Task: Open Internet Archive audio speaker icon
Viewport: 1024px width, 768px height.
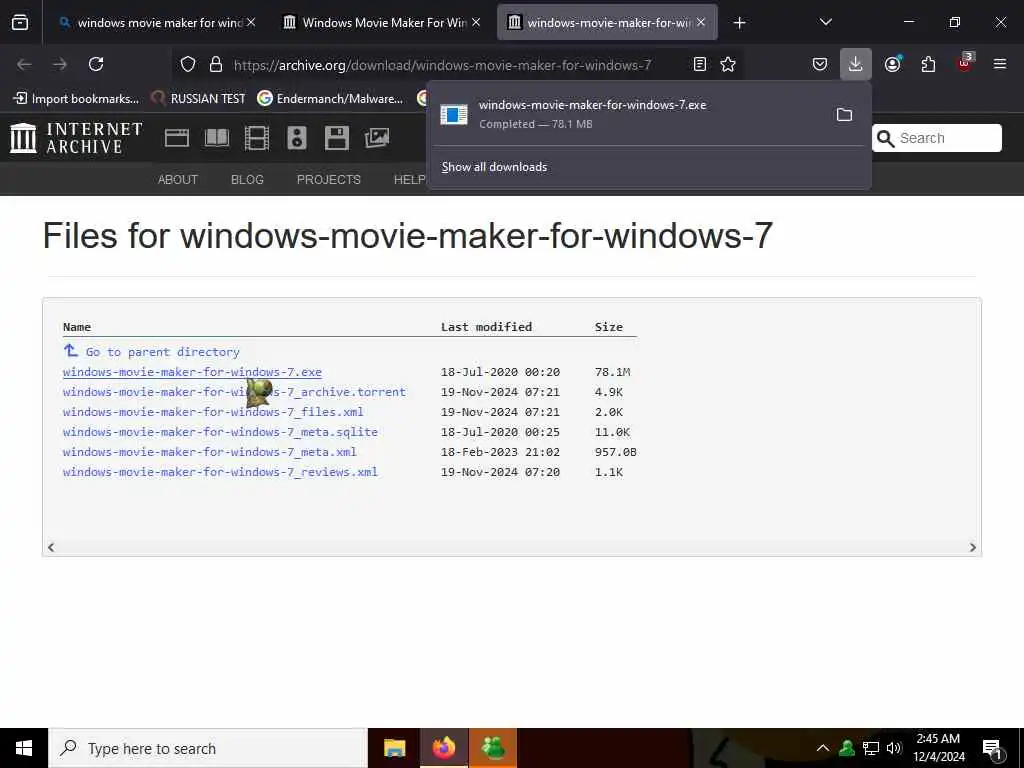Action: 296,138
